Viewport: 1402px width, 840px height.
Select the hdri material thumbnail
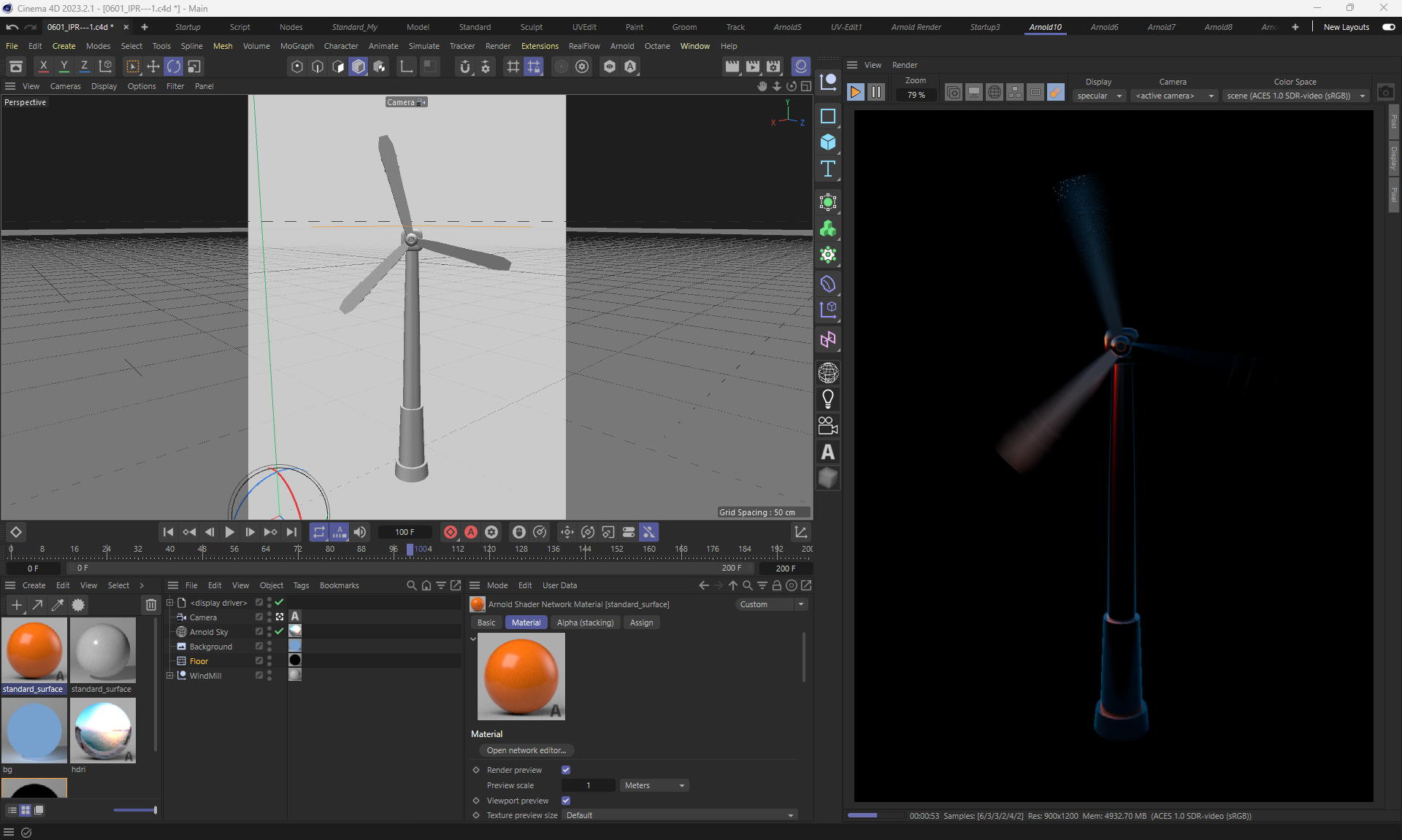pos(103,731)
